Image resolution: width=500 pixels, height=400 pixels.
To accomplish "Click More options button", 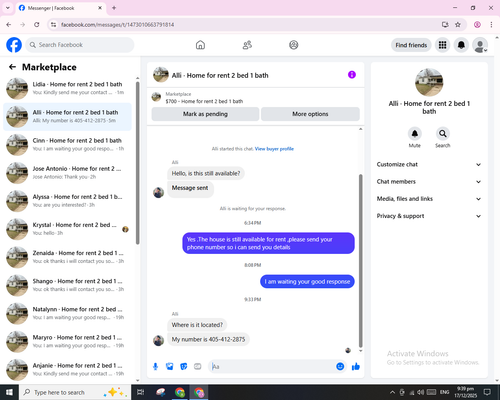I will click(x=310, y=114).
